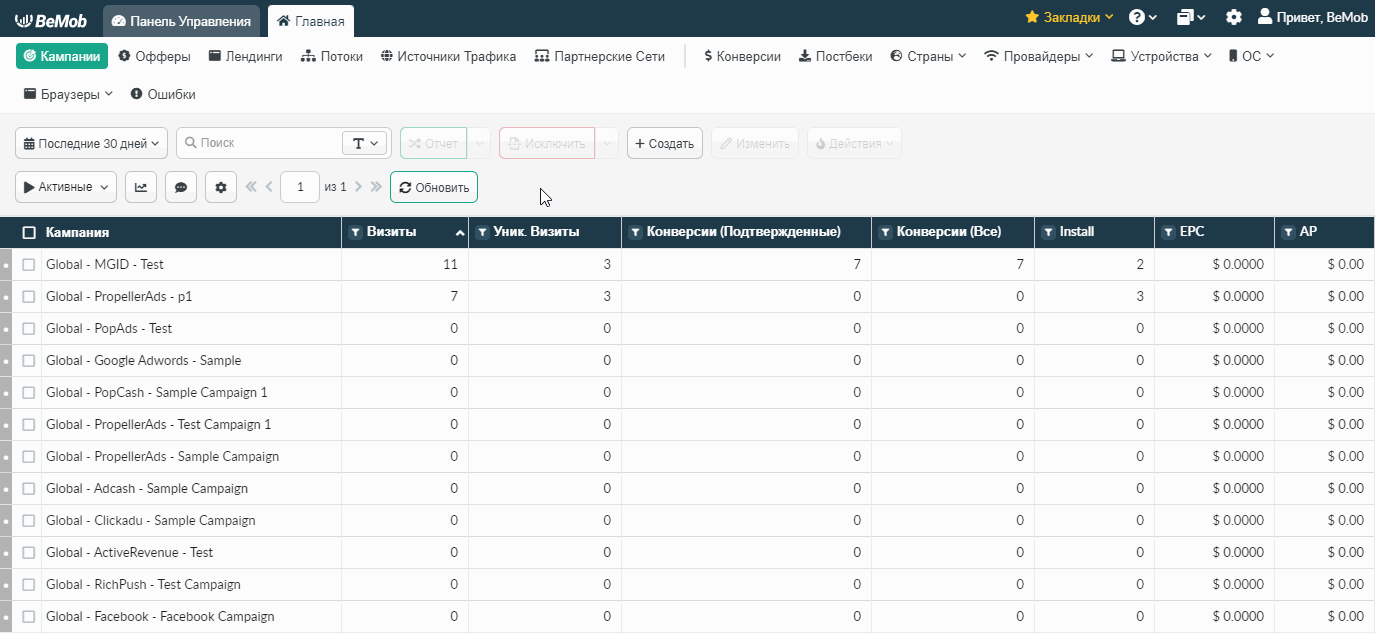Go to next page arrow
This screenshot has width=1375, height=634.
(358, 187)
